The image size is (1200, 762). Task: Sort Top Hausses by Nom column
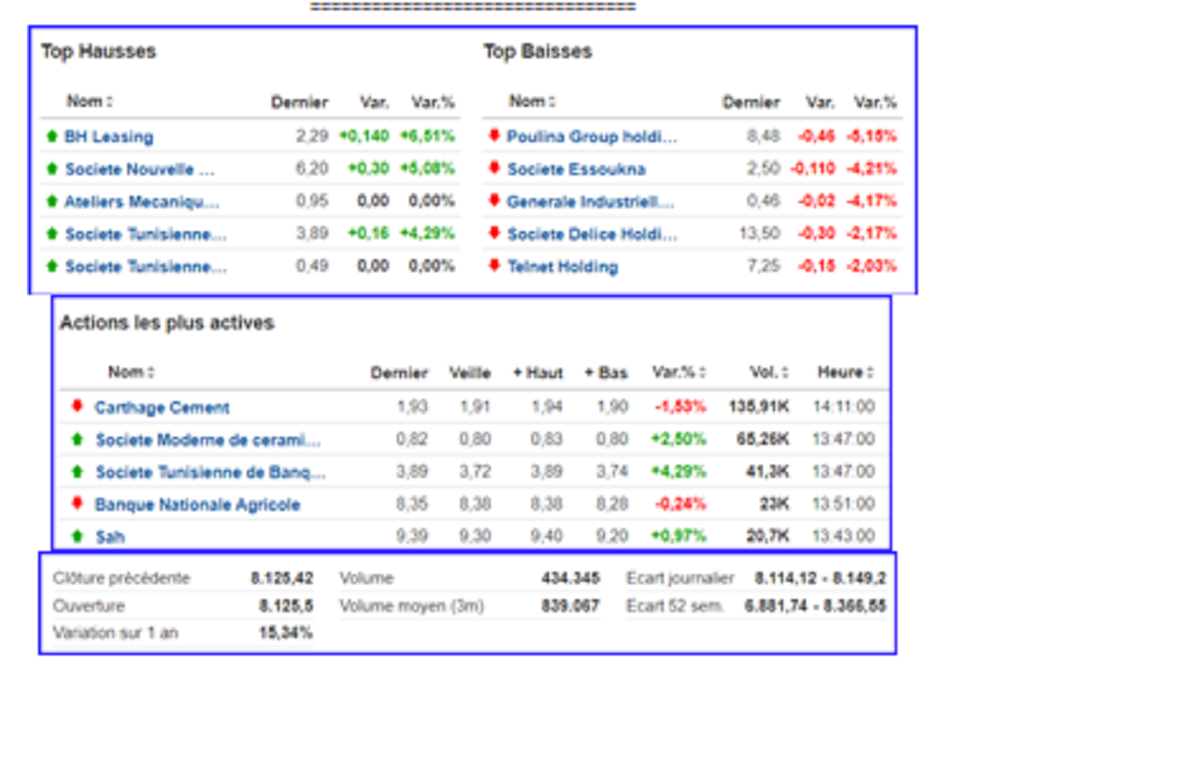(89, 101)
